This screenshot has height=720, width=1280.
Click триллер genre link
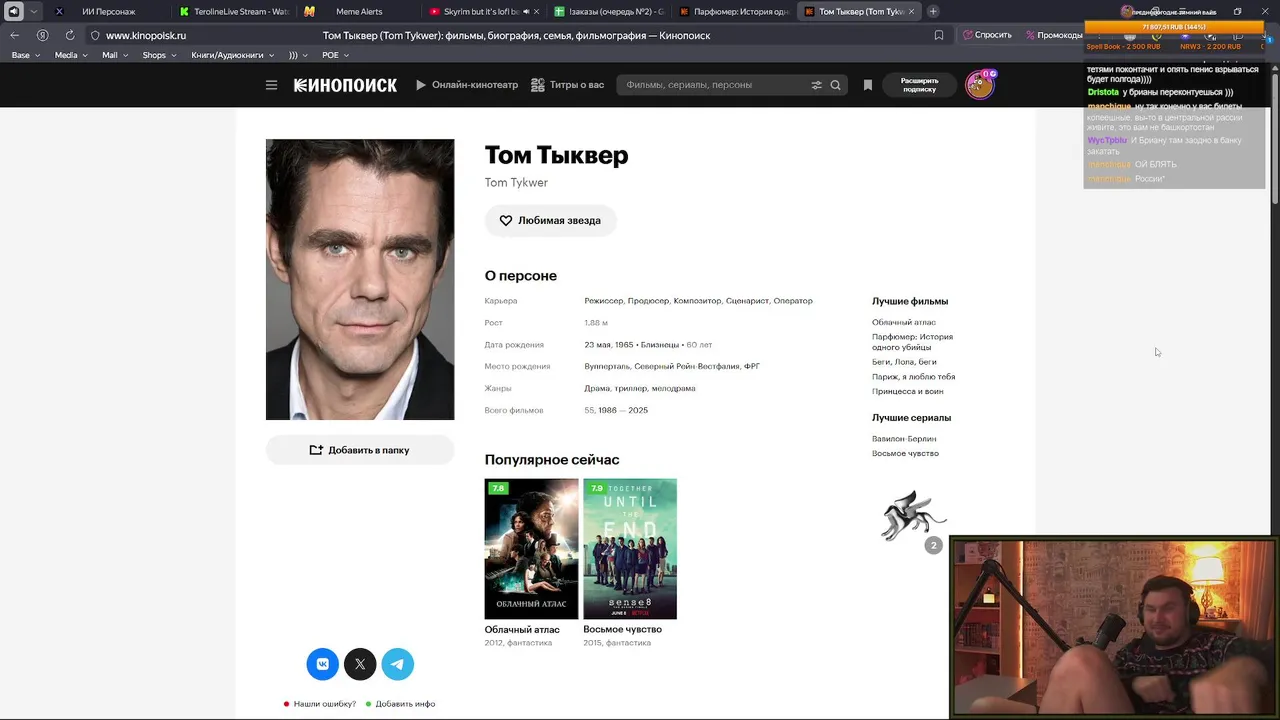[631, 389]
